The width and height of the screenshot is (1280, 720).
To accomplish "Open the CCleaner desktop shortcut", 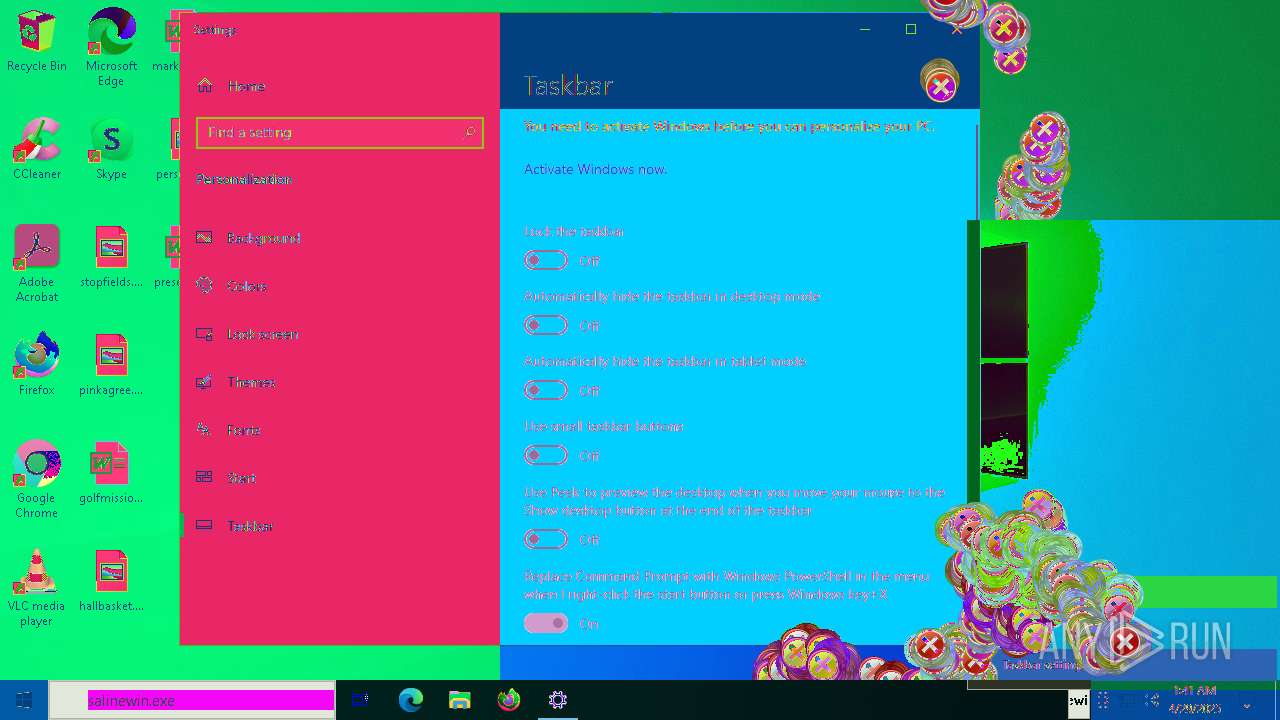I will 36,149.
